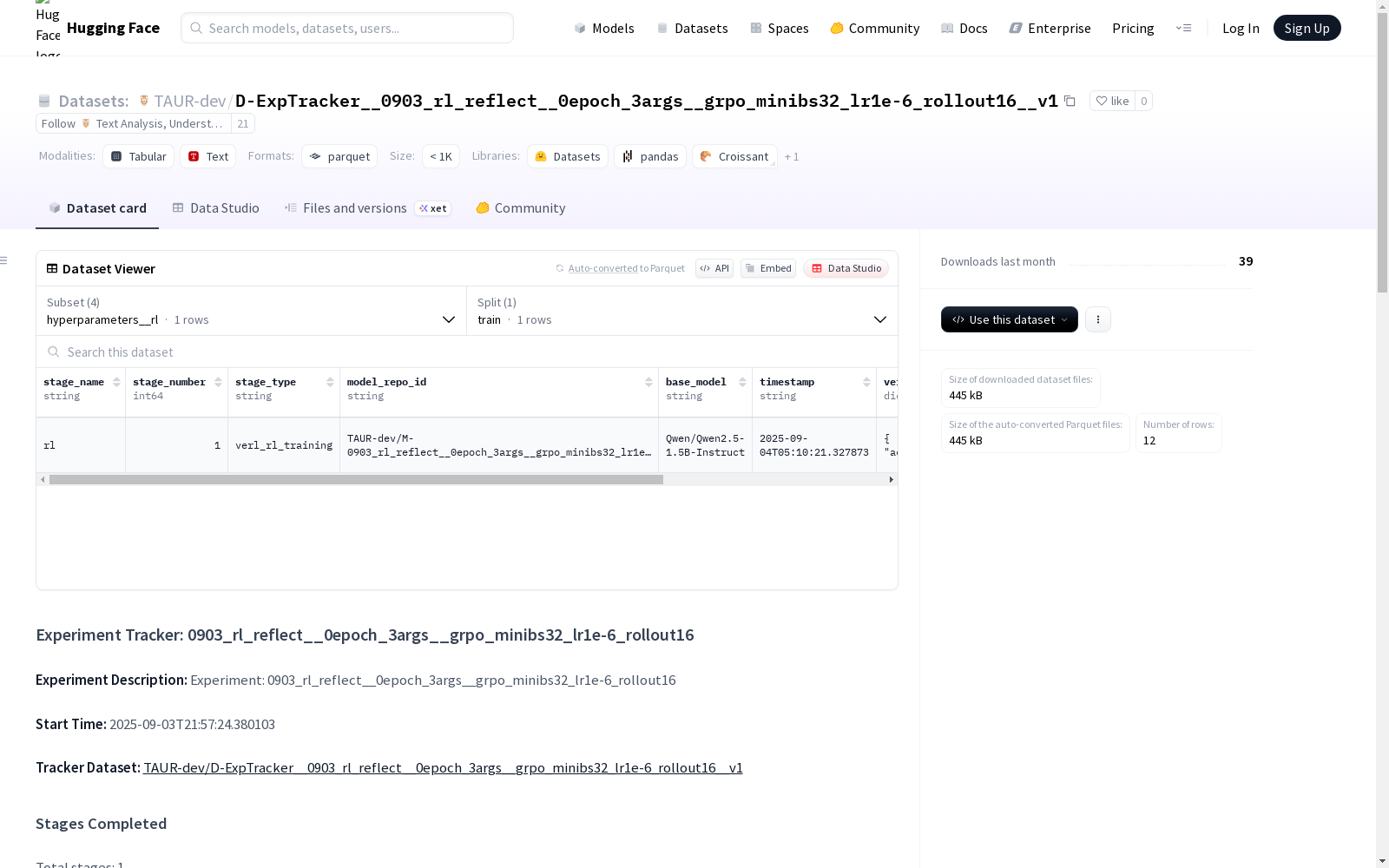
Task: Select the < 1K size tag
Action: (441, 156)
